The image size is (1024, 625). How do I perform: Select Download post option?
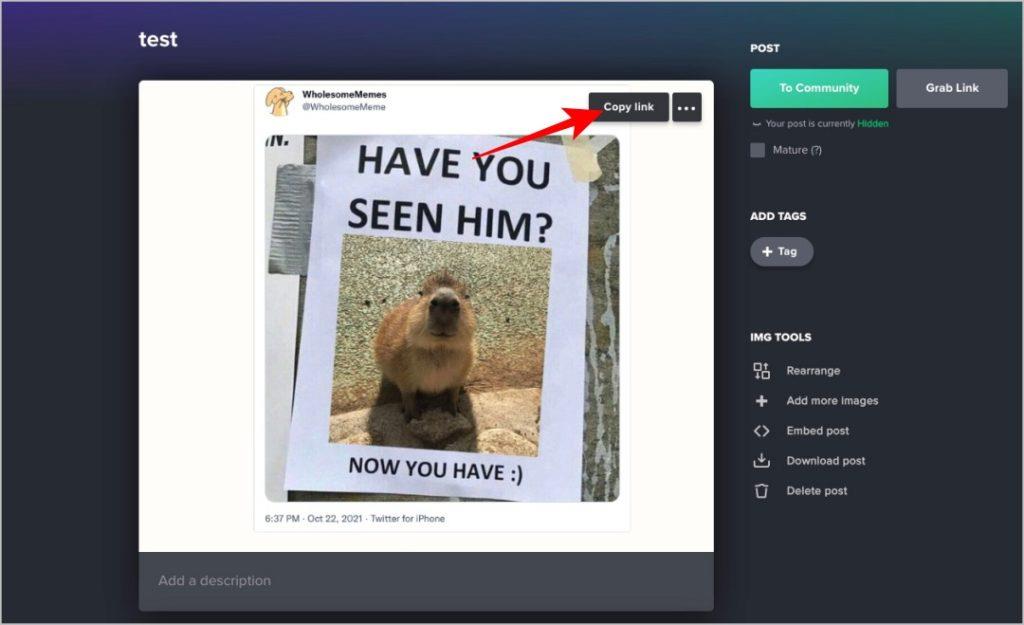(x=825, y=461)
